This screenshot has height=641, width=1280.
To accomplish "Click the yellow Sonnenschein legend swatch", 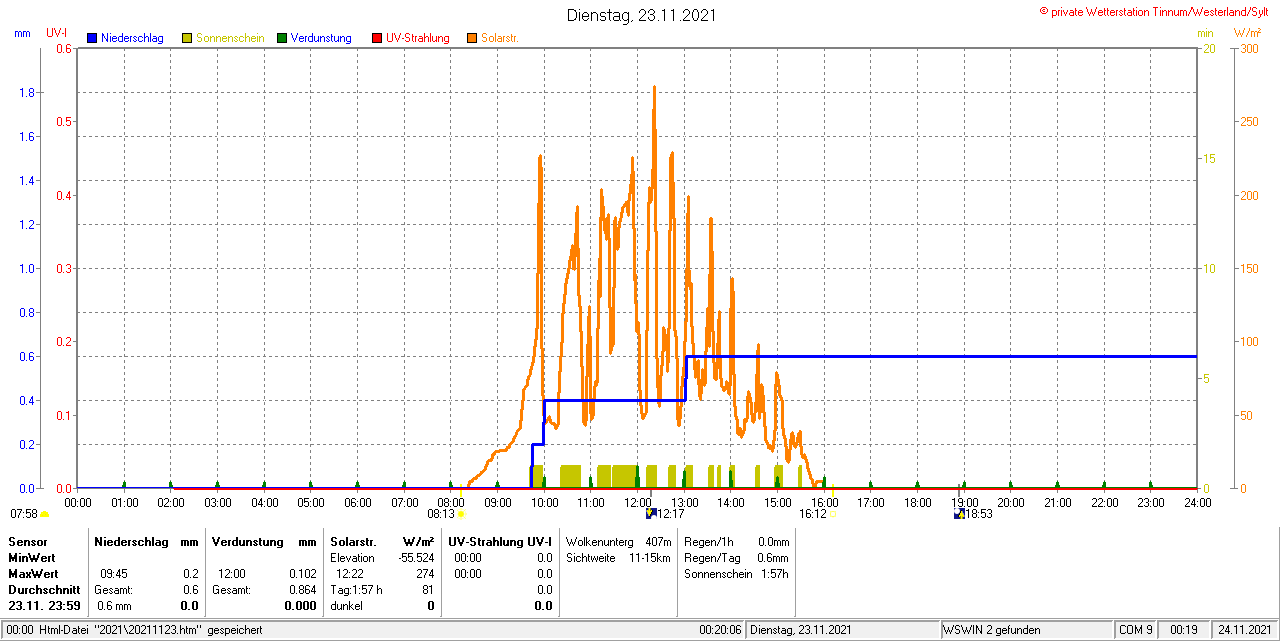I will coord(187,38).
